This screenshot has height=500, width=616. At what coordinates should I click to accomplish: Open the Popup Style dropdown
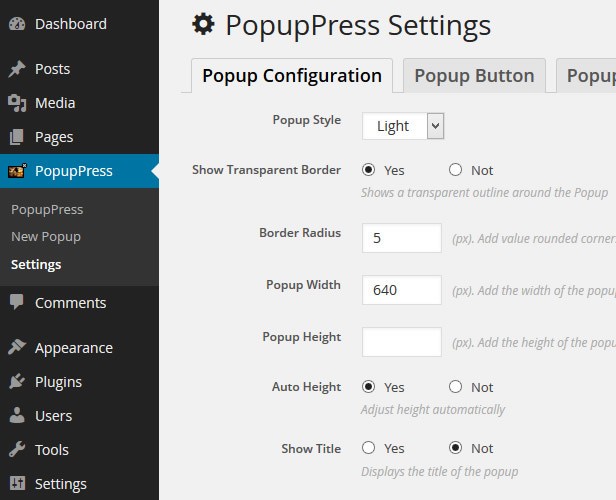pyautogui.click(x=403, y=126)
